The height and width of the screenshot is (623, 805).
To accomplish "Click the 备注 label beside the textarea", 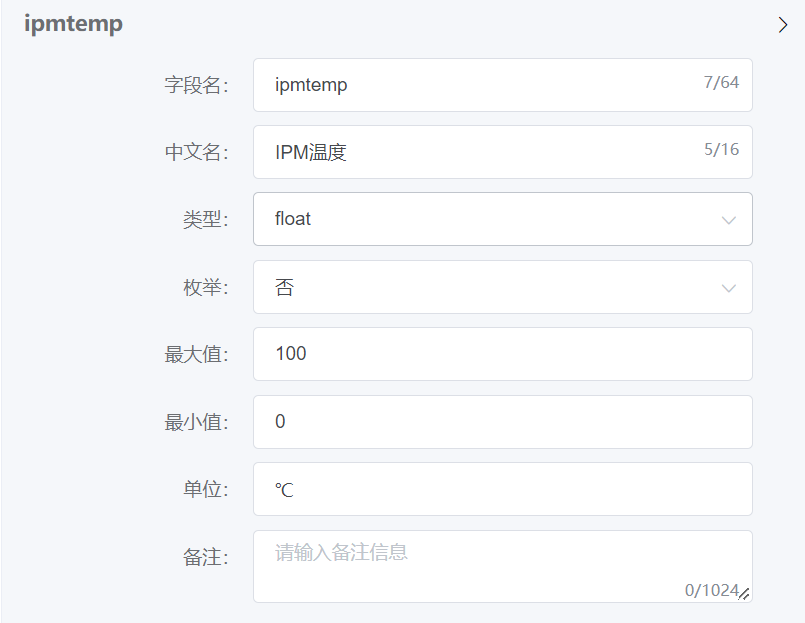I will pyautogui.click(x=207, y=552).
